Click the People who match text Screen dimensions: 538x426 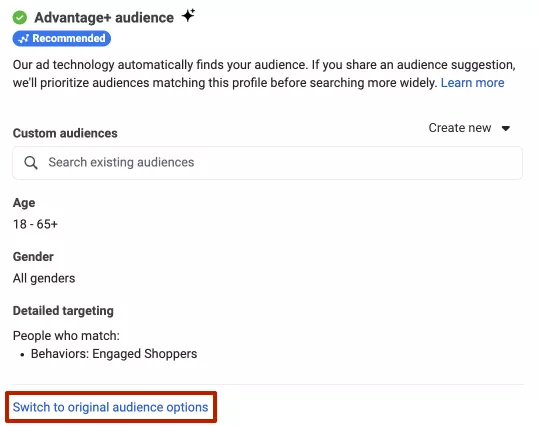pos(66,335)
